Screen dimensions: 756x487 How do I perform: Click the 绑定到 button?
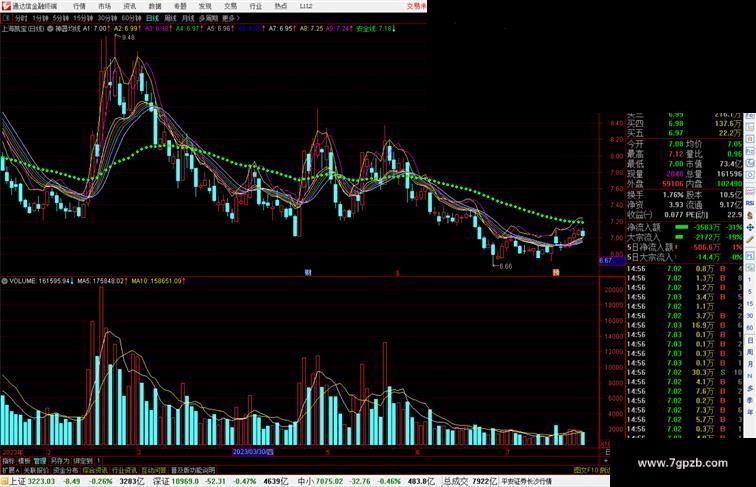tap(83, 461)
